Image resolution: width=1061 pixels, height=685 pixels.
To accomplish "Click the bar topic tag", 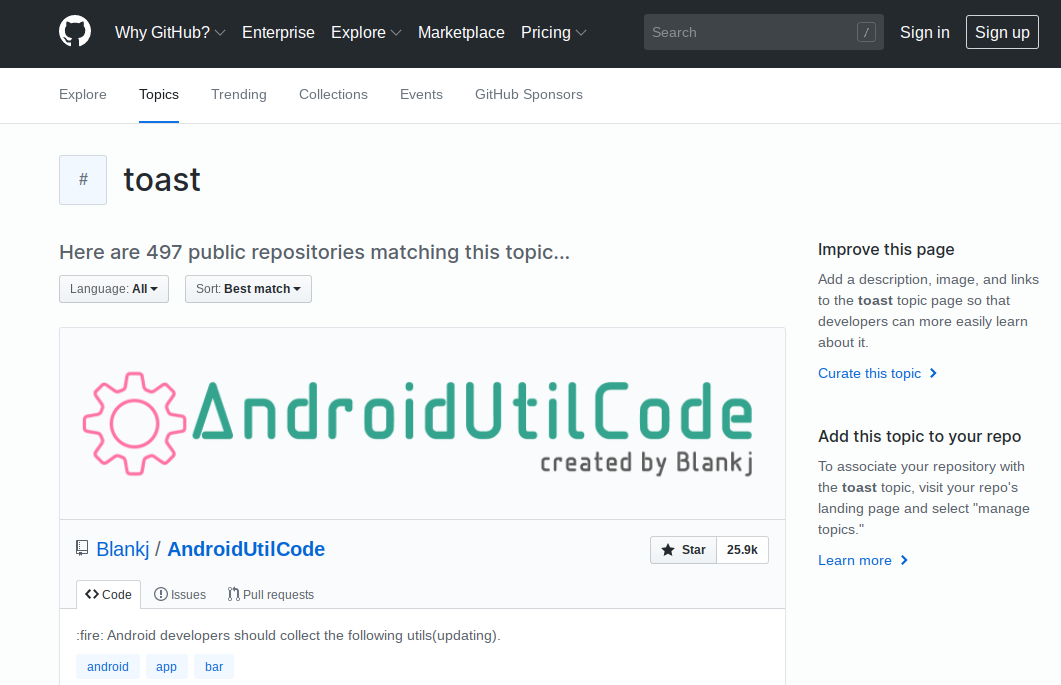I will [x=214, y=667].
